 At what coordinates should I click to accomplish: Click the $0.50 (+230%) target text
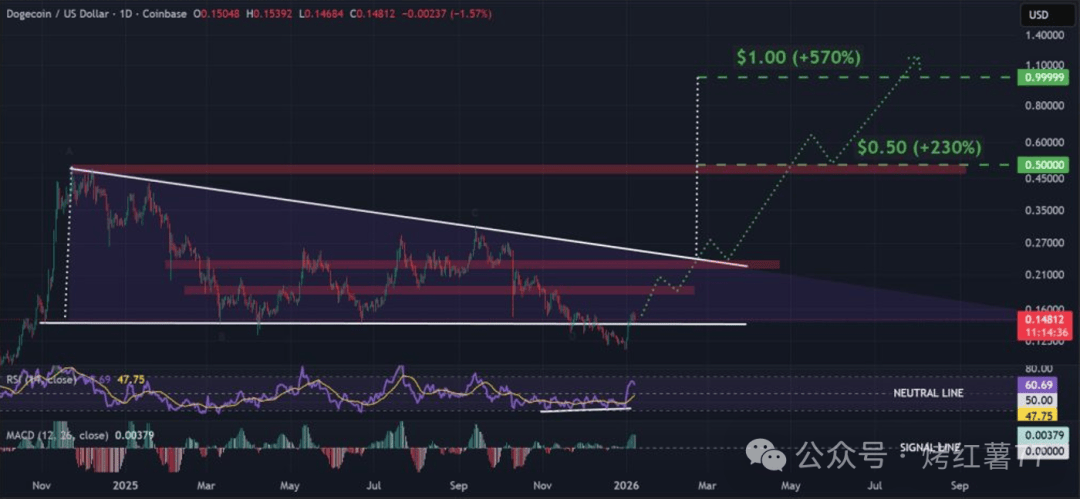916,147
